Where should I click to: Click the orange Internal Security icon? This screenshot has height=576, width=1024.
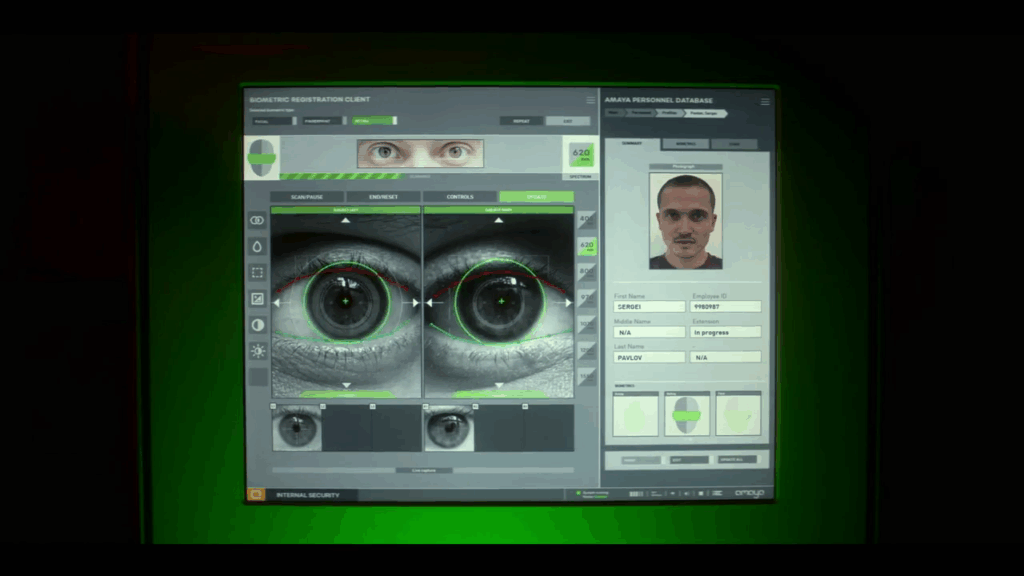pyautogui.click(x=256, y=494)
